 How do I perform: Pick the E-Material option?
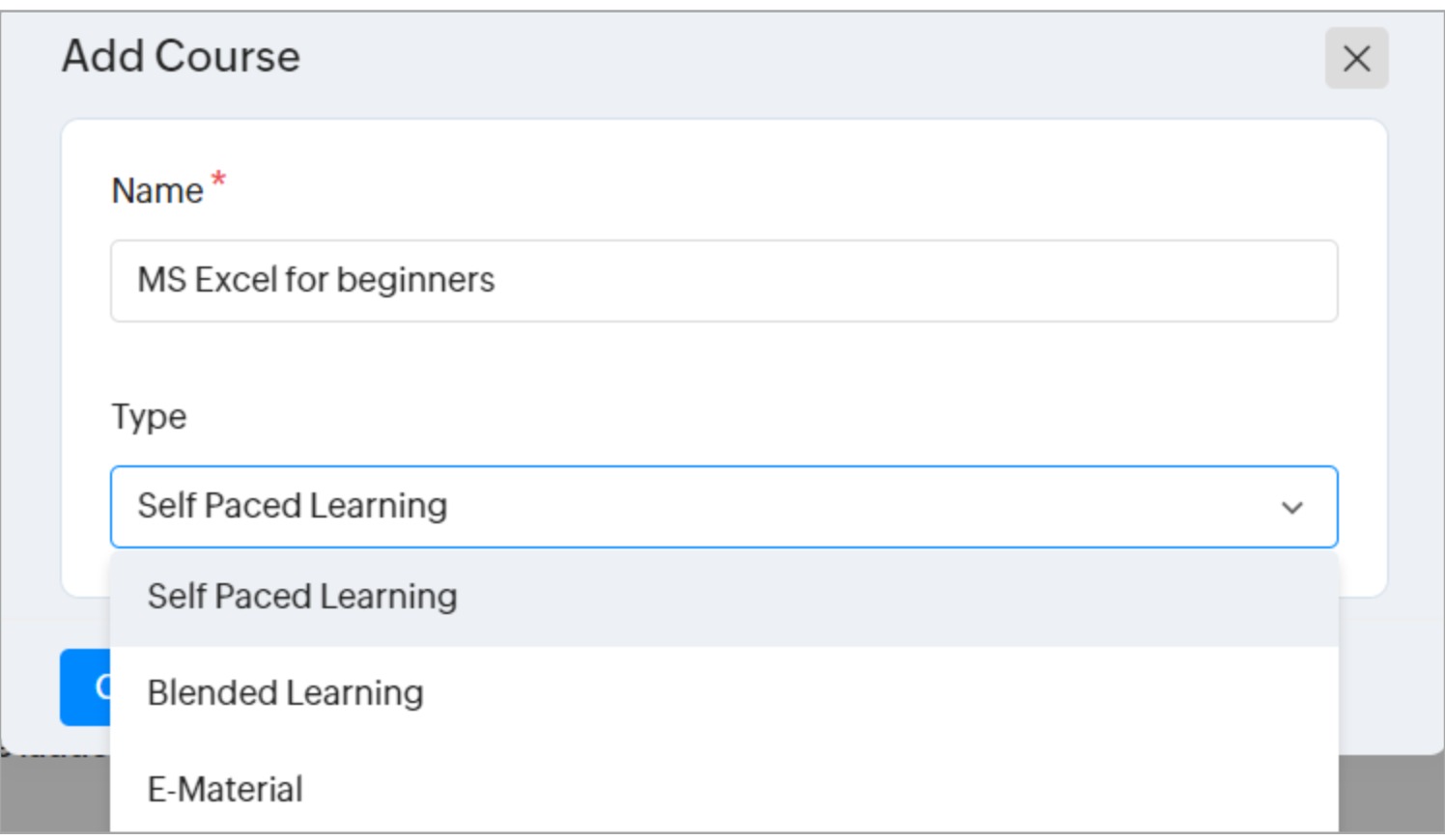click(225, 790)
